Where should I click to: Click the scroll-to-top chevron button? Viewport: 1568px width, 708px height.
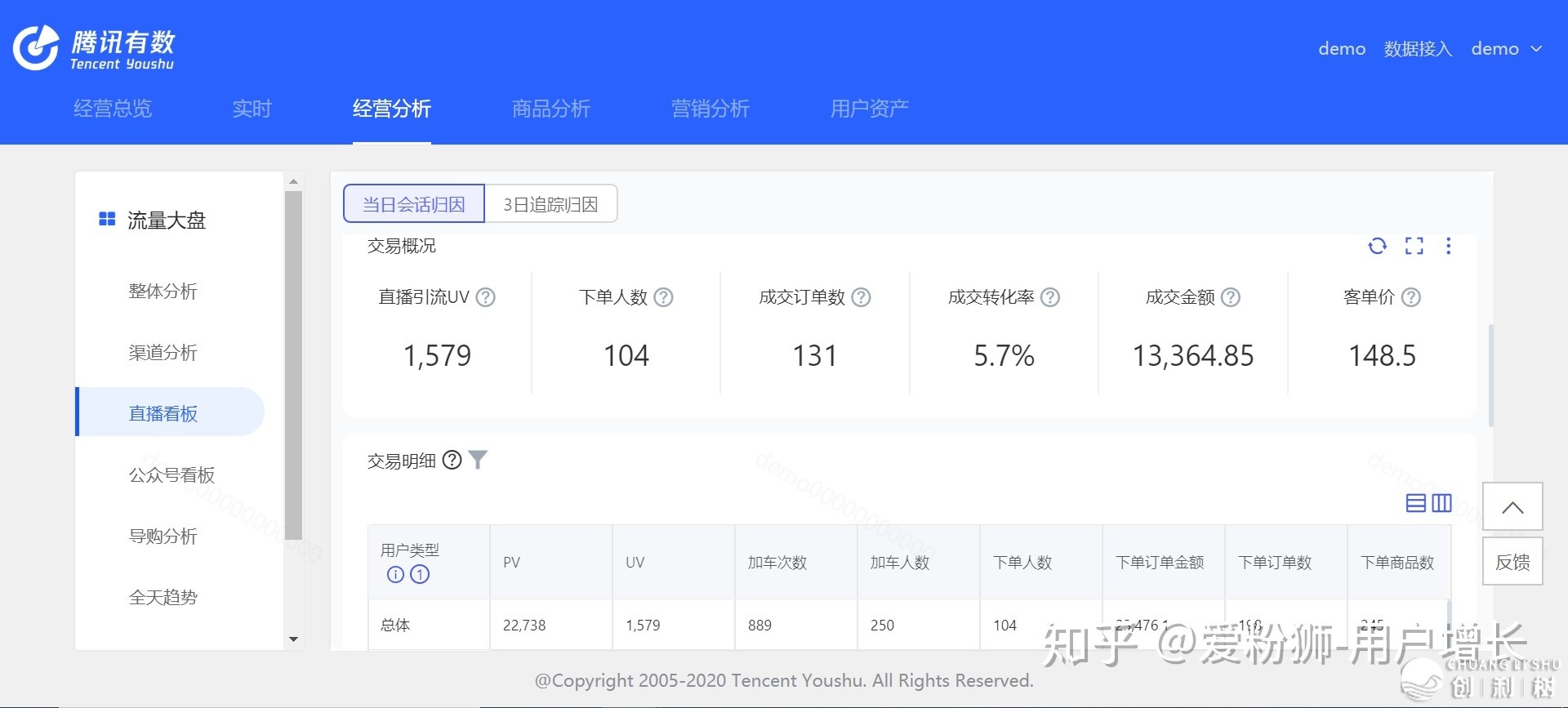point(1512,507)
